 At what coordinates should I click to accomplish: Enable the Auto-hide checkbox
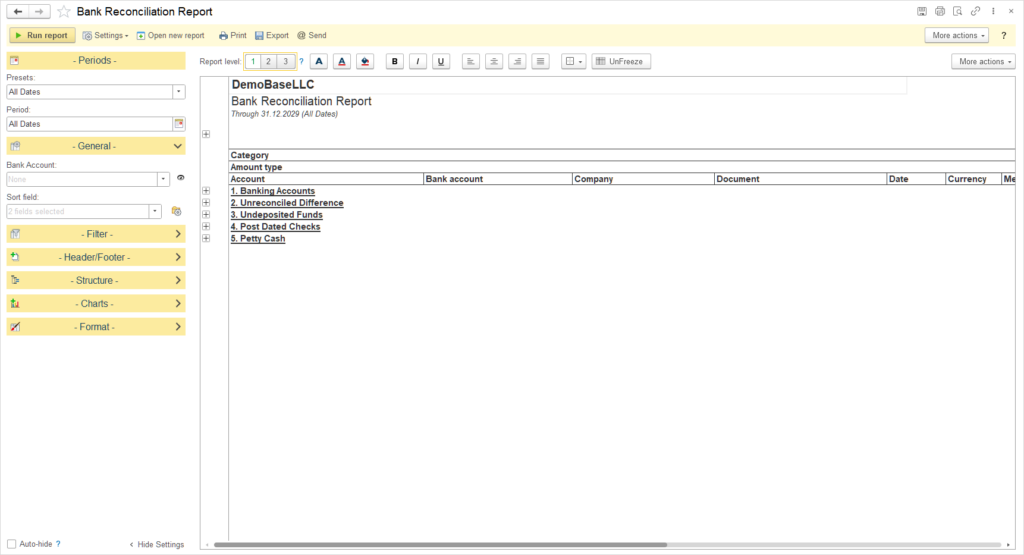click(x=12, y=544)
